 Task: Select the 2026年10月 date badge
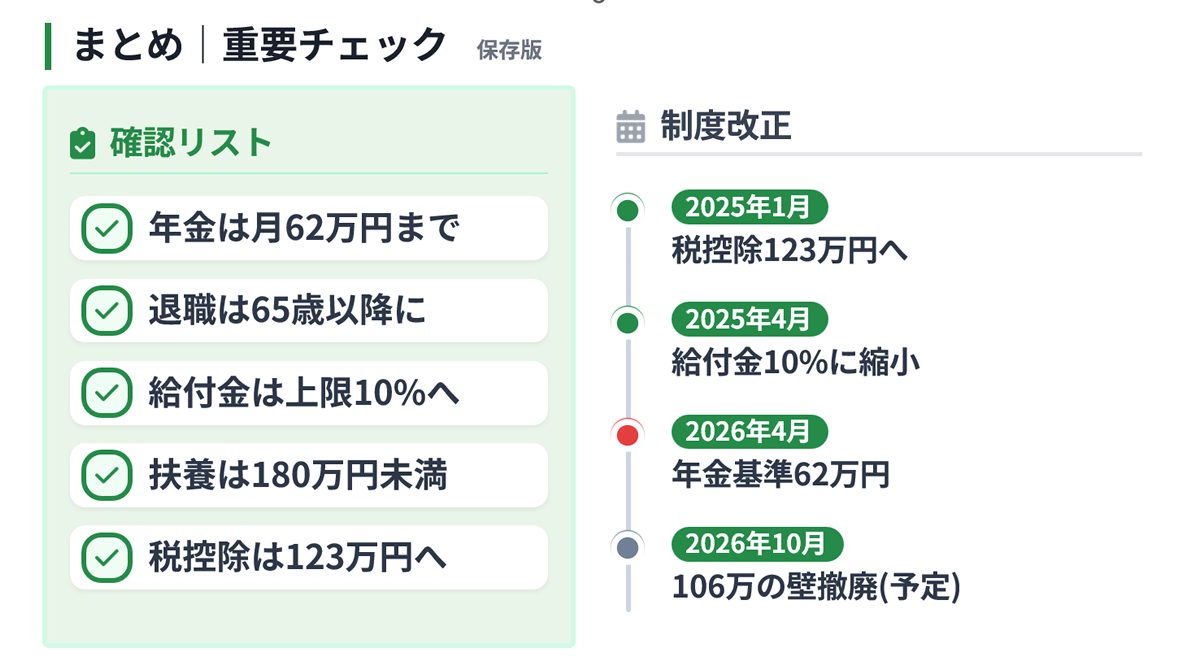tap(757, 544)
